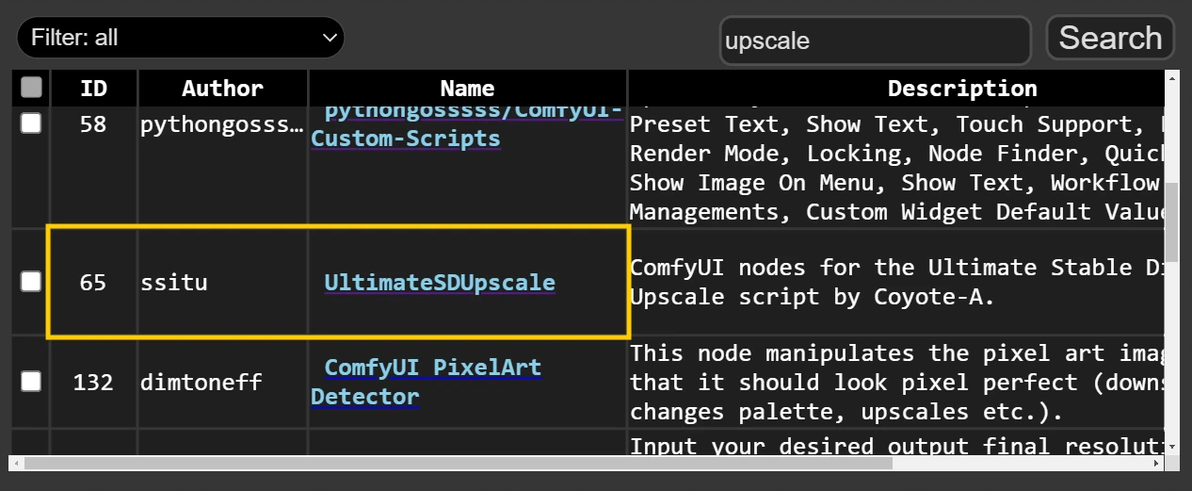Click the Name column header
The width and height of the screenshot is (1192, 491).
[467, 88]
